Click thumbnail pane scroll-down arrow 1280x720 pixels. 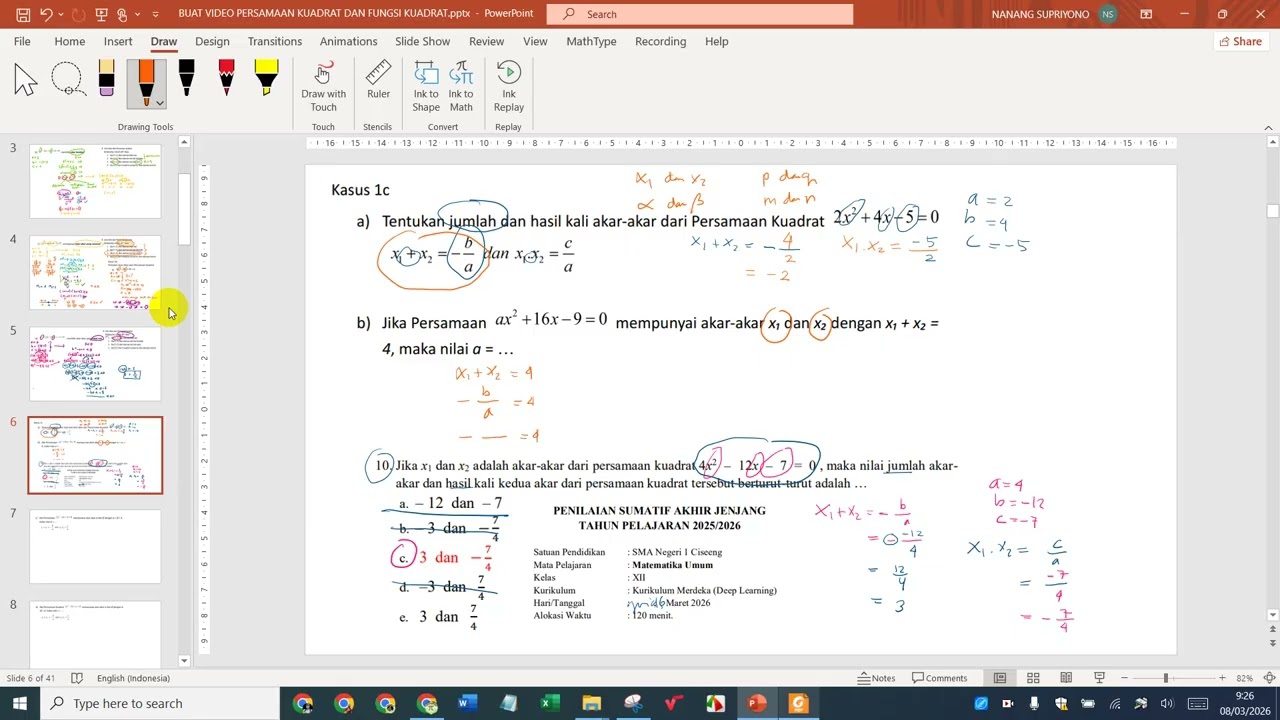point(184,660)
